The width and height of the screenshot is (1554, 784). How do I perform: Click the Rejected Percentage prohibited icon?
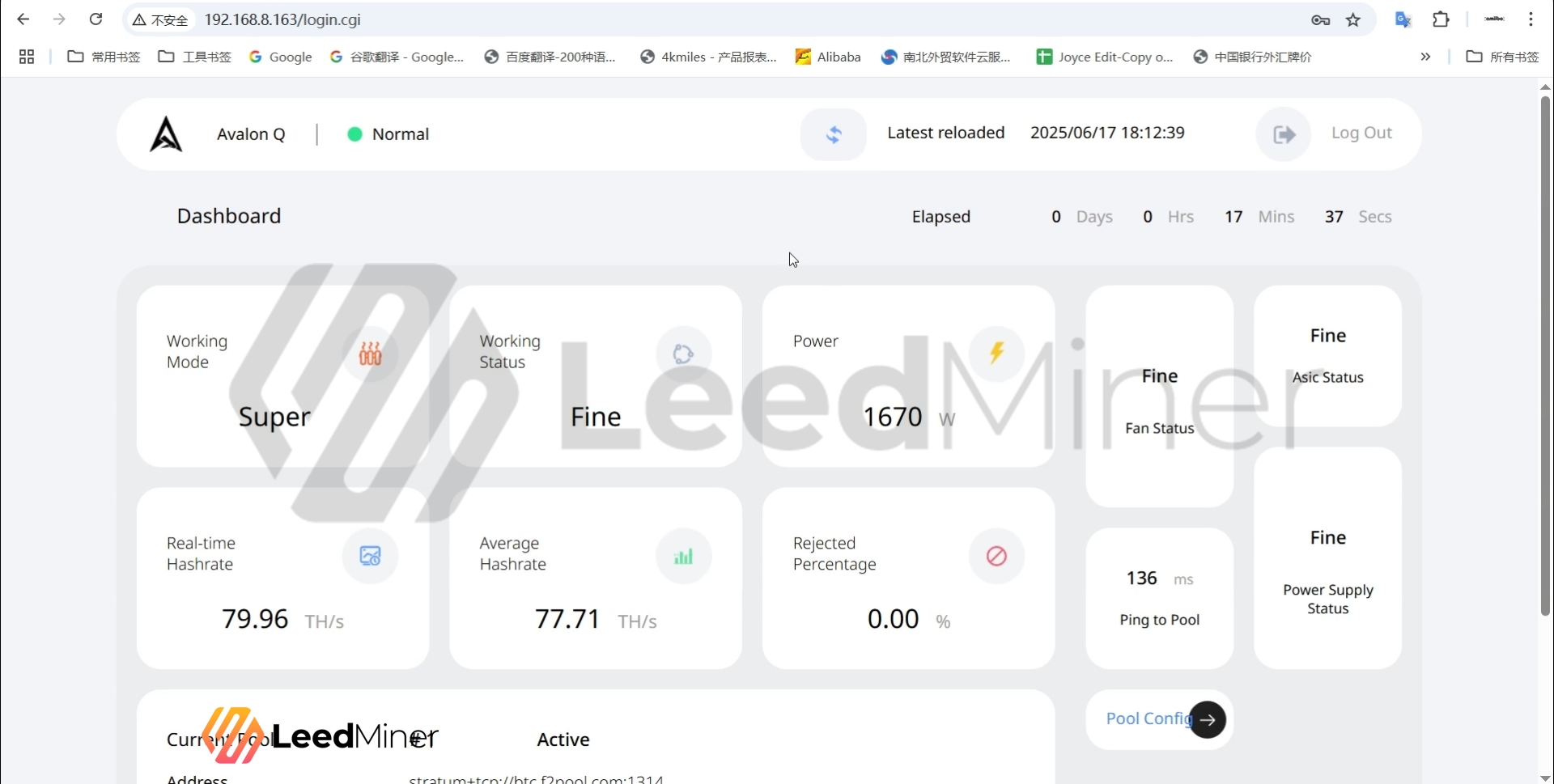pos(996,556)
